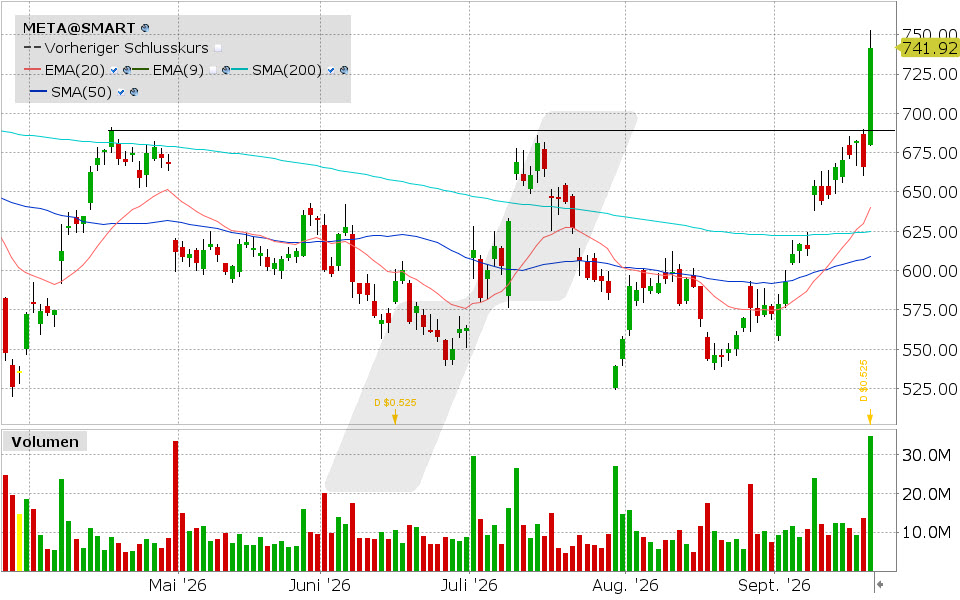
Task: Open EMA(9) indicator settings icon
Action: 226,70
